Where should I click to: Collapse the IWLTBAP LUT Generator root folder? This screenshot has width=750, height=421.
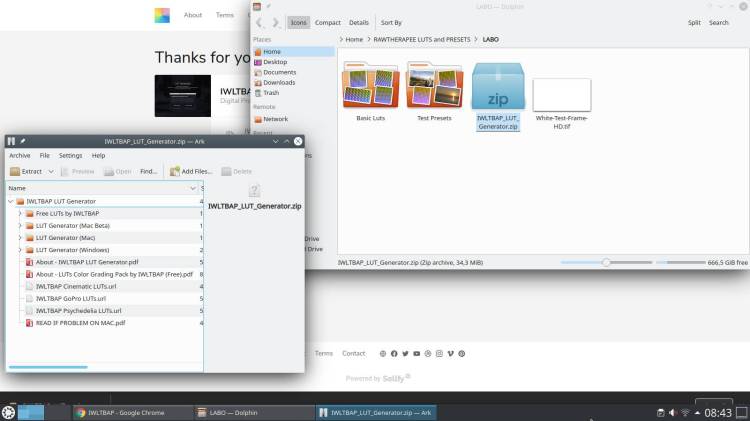pyautogui.click(x=11, y=201)
